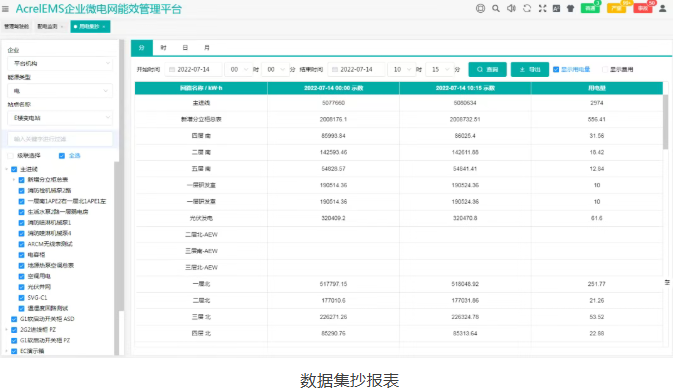Uncheck the blue 'show electricity usage' checkbox
691x389 pixels.
556,70
